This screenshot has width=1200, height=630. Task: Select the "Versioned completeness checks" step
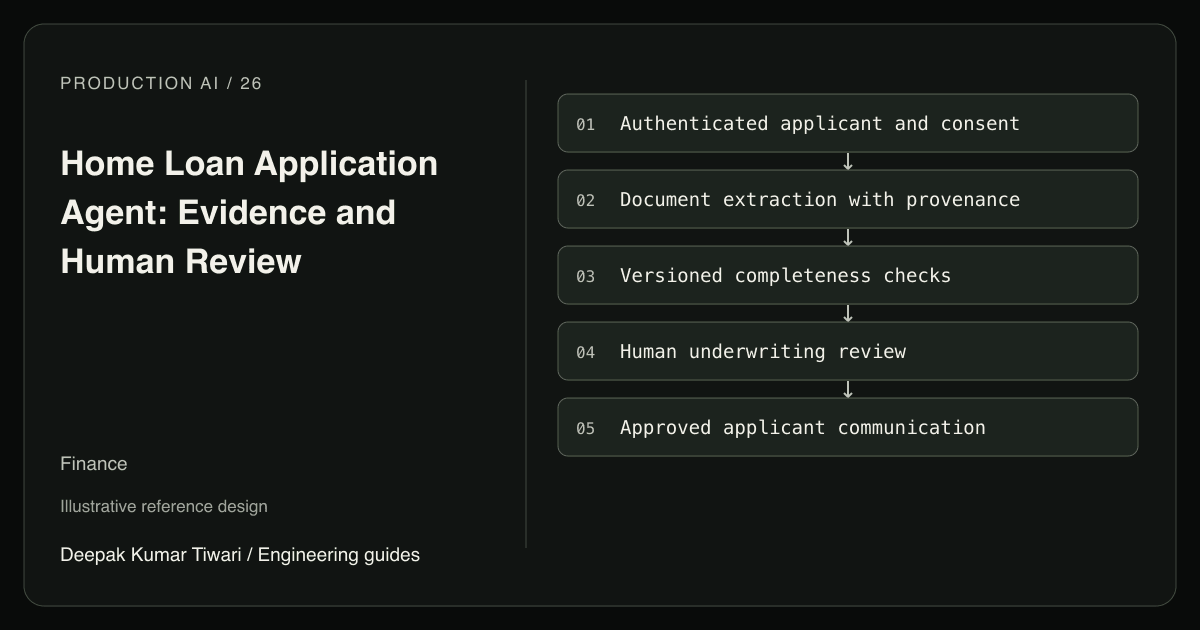(848, 275)
